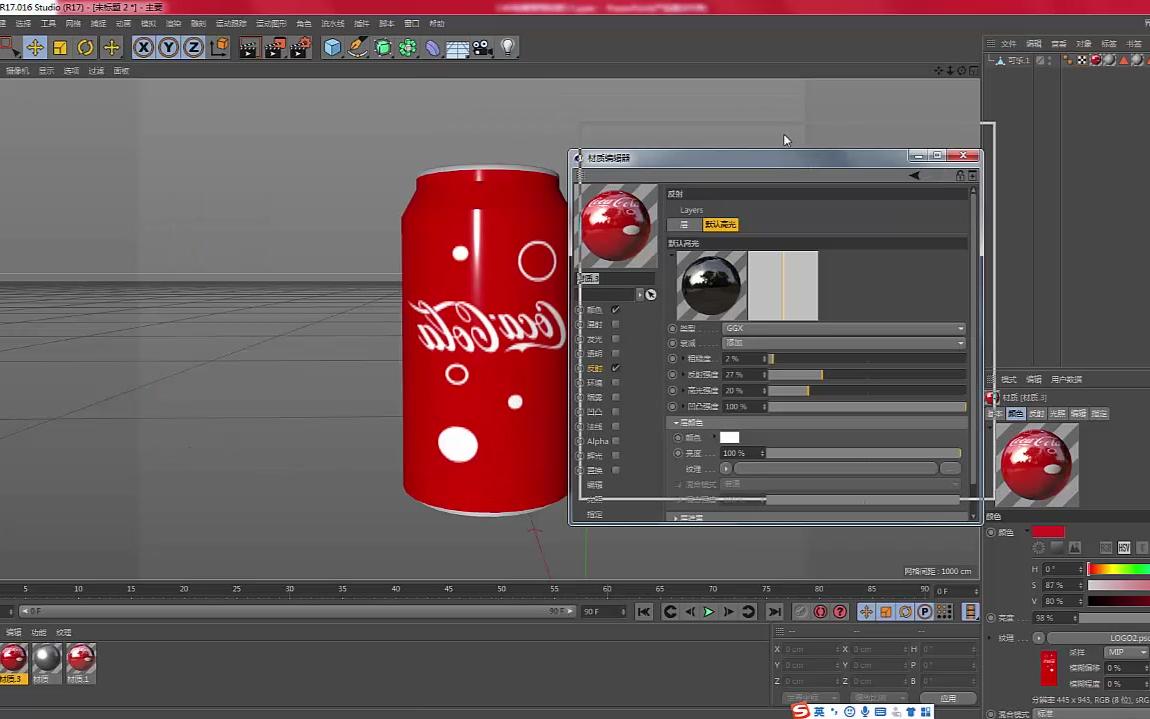Open Render Settings clapperboard with gear
Viewport: 1150px width, 719px height.
coord(301,48)
